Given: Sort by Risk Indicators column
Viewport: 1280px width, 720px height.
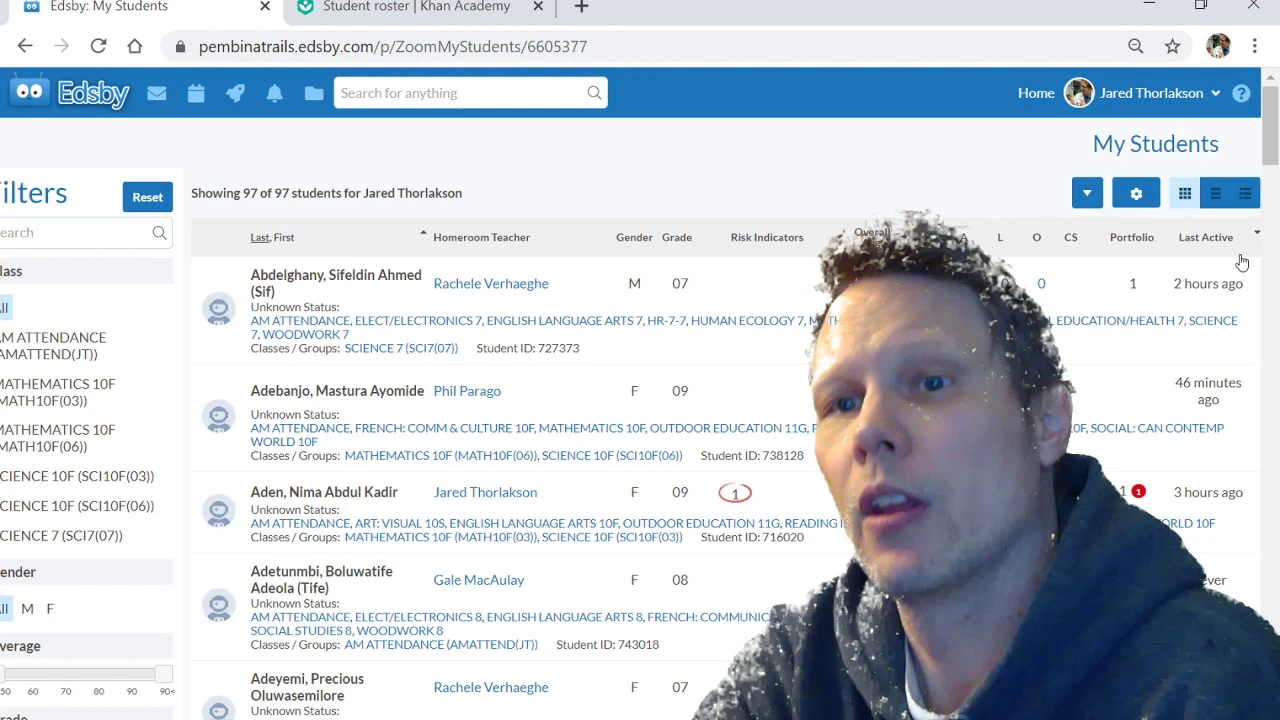Looking at the screenshot, I should (767, 237).
